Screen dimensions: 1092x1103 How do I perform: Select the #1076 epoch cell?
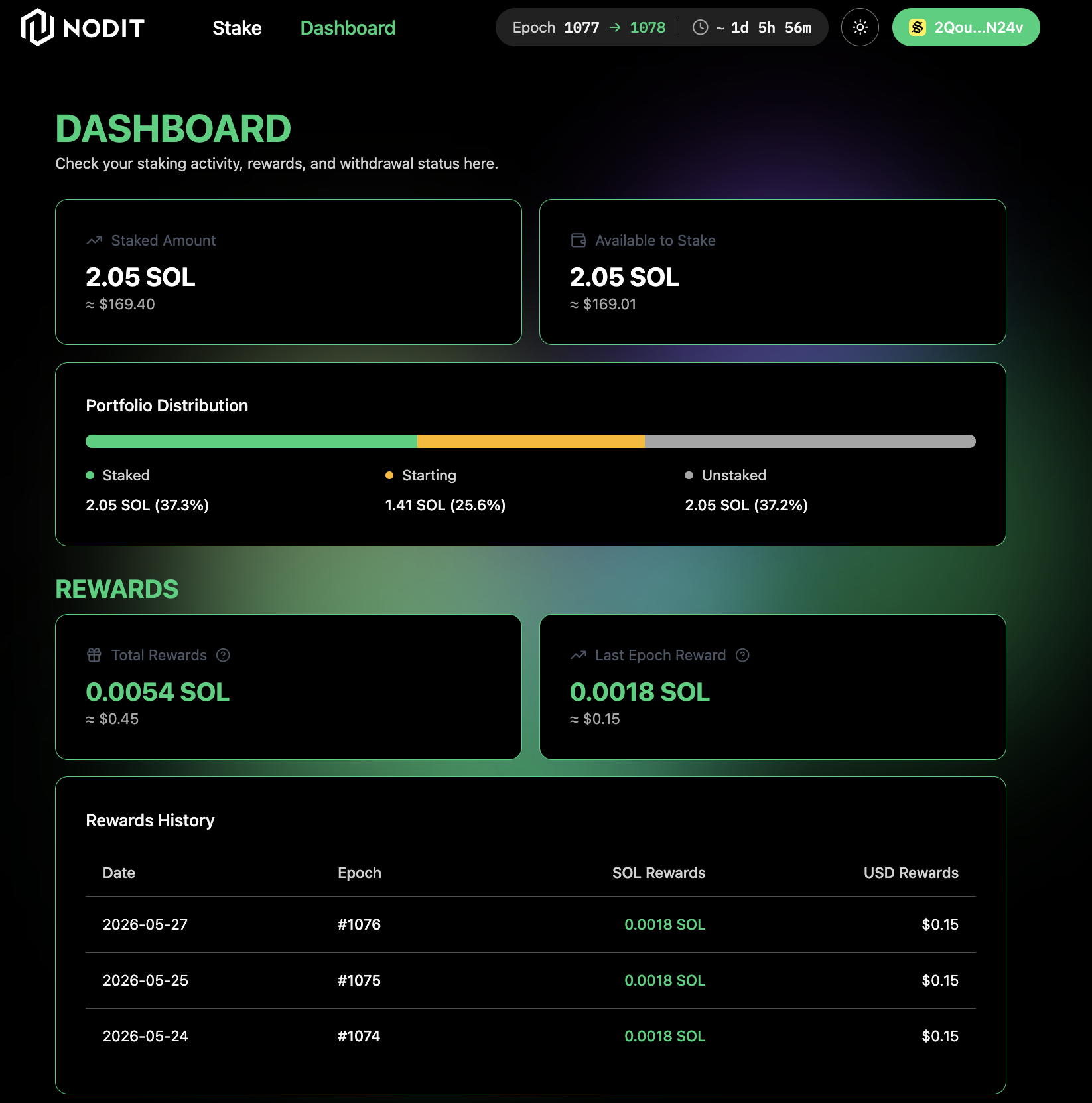359,924
